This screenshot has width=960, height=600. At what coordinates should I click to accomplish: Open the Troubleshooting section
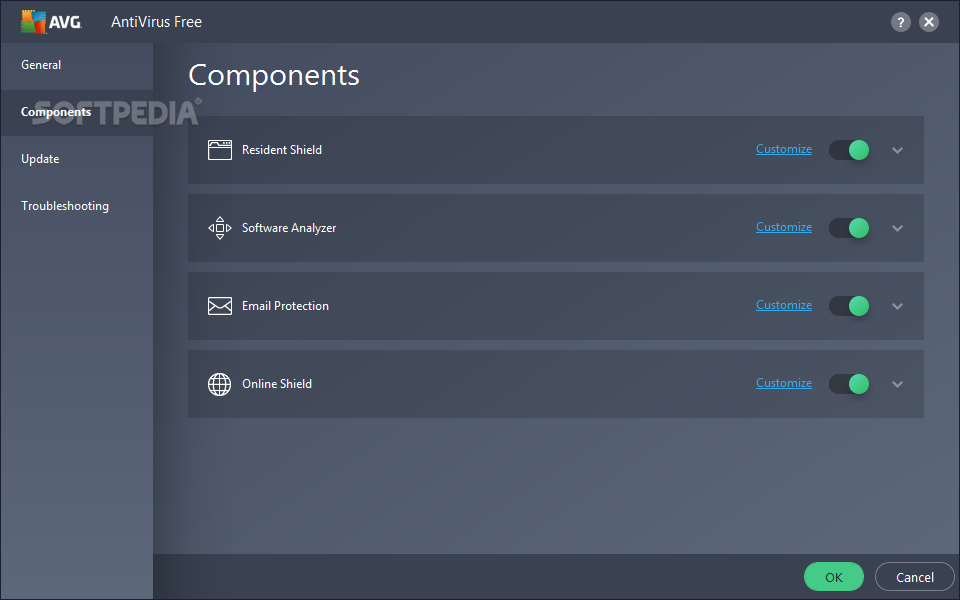pos(77,206)
